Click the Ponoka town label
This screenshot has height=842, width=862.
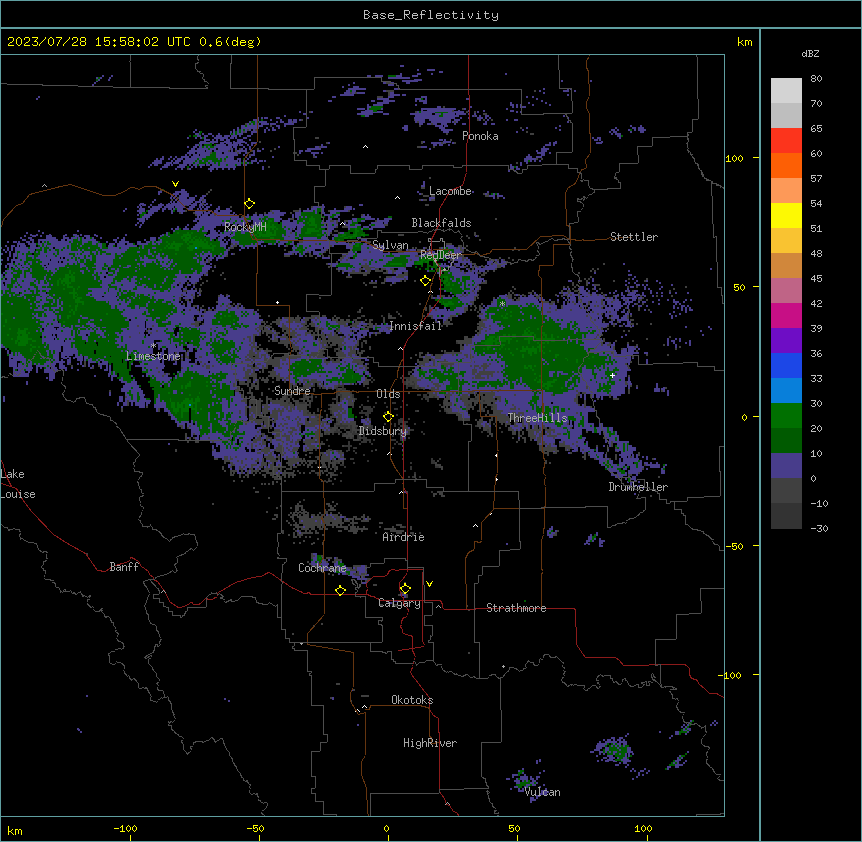pos(480,136)
